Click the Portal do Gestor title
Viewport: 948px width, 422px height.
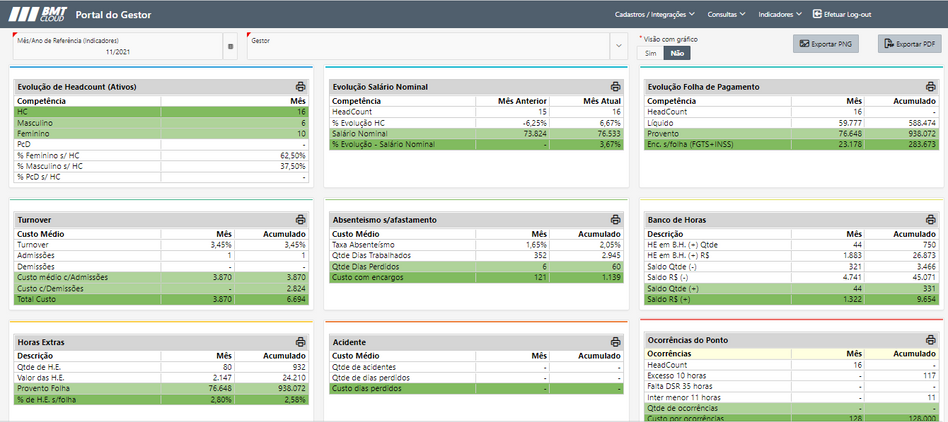(x=114, y=15)
